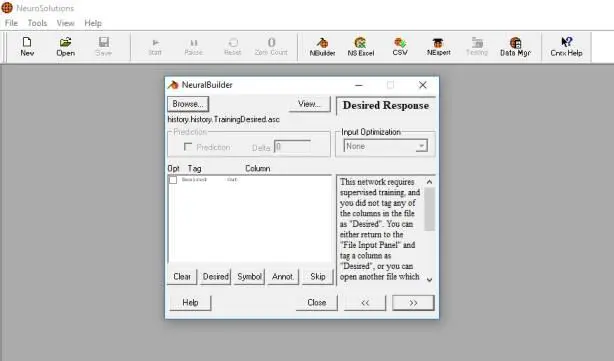Click the Symbol tag button
The image size is (614, 361).
(x=249, y=277)
